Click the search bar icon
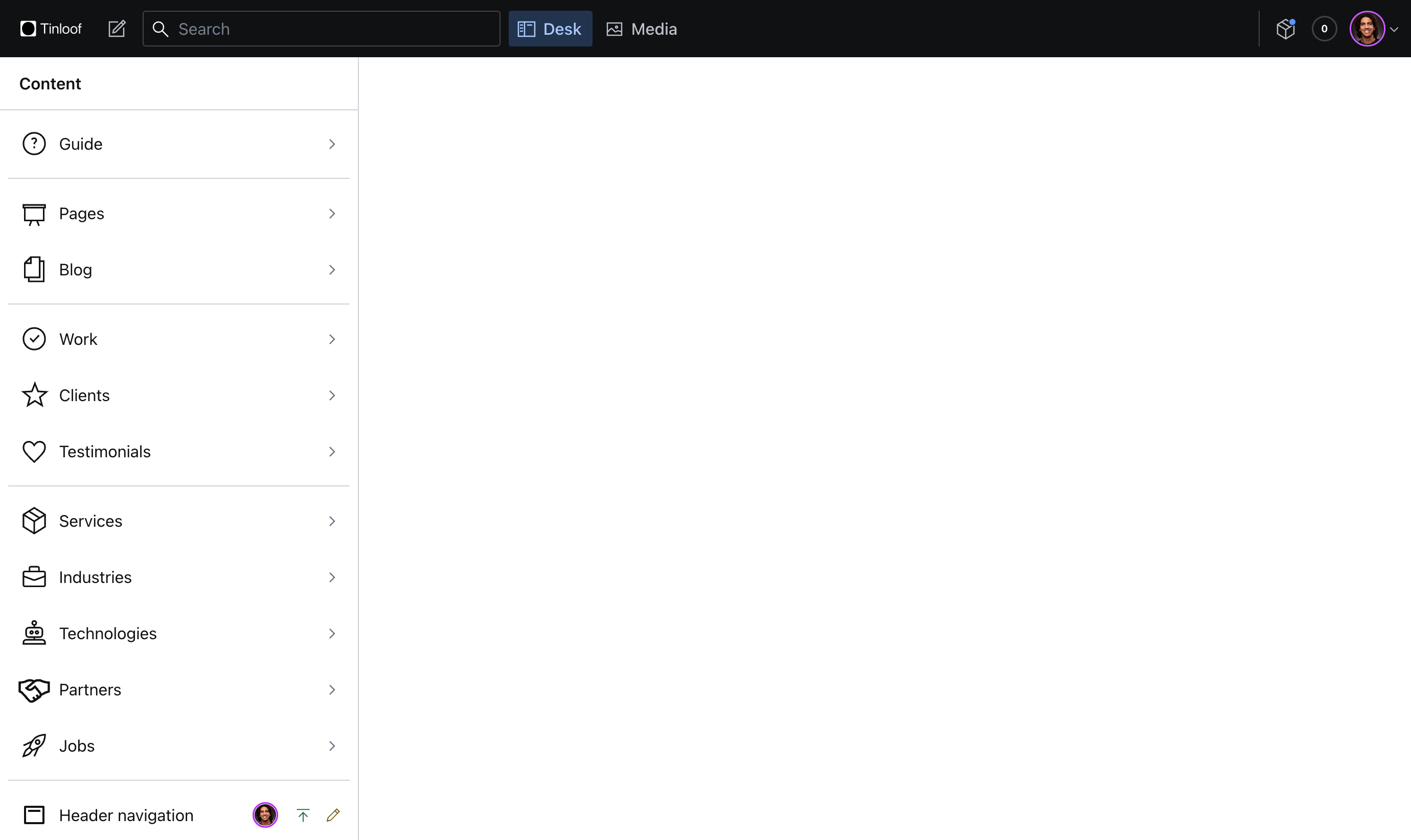This screenshot has width=1411, height=840. point(160,28)
